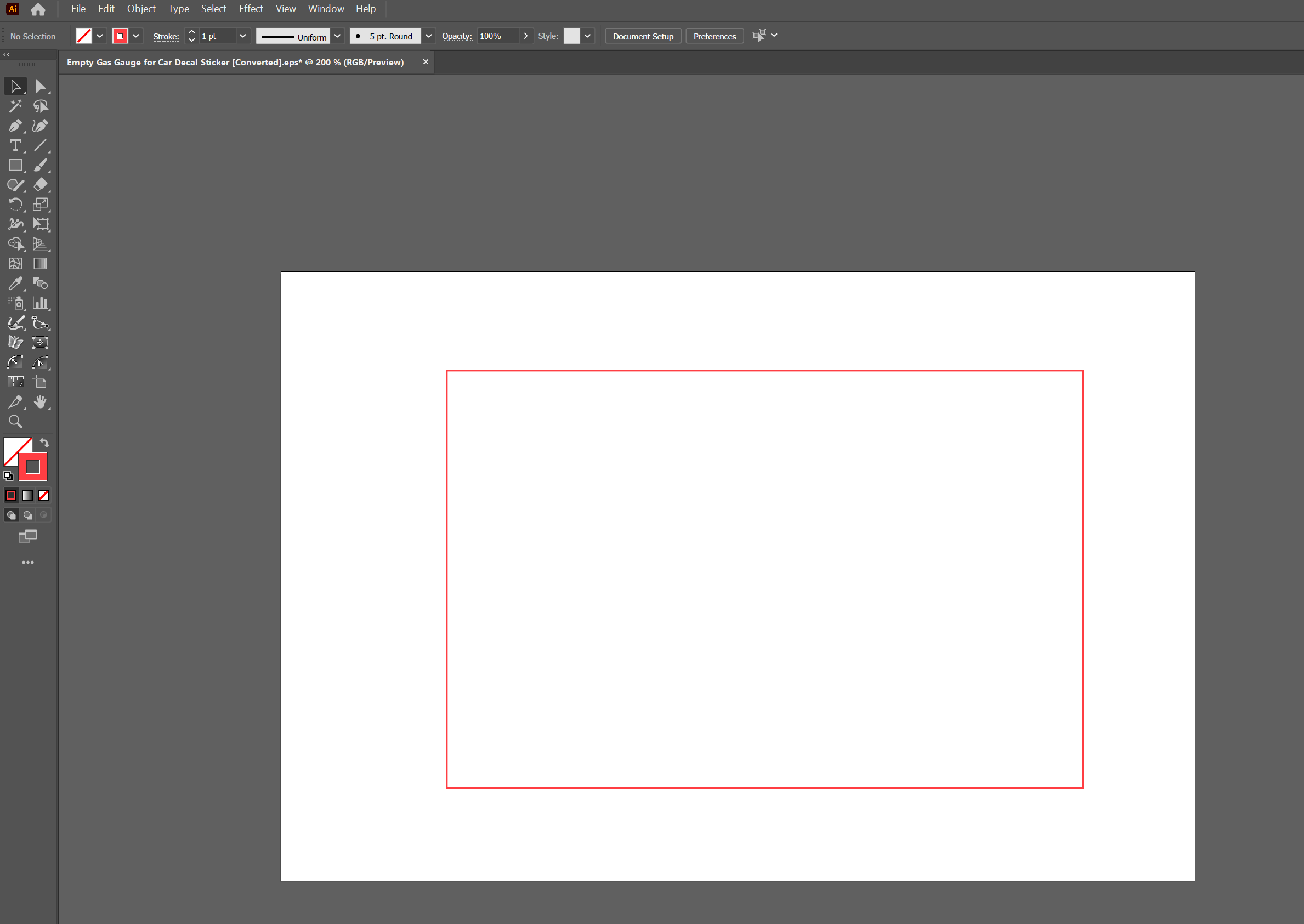Pick the Gradient tool
This screenshot has height=924, width=1304.
(x=40, y=263)
